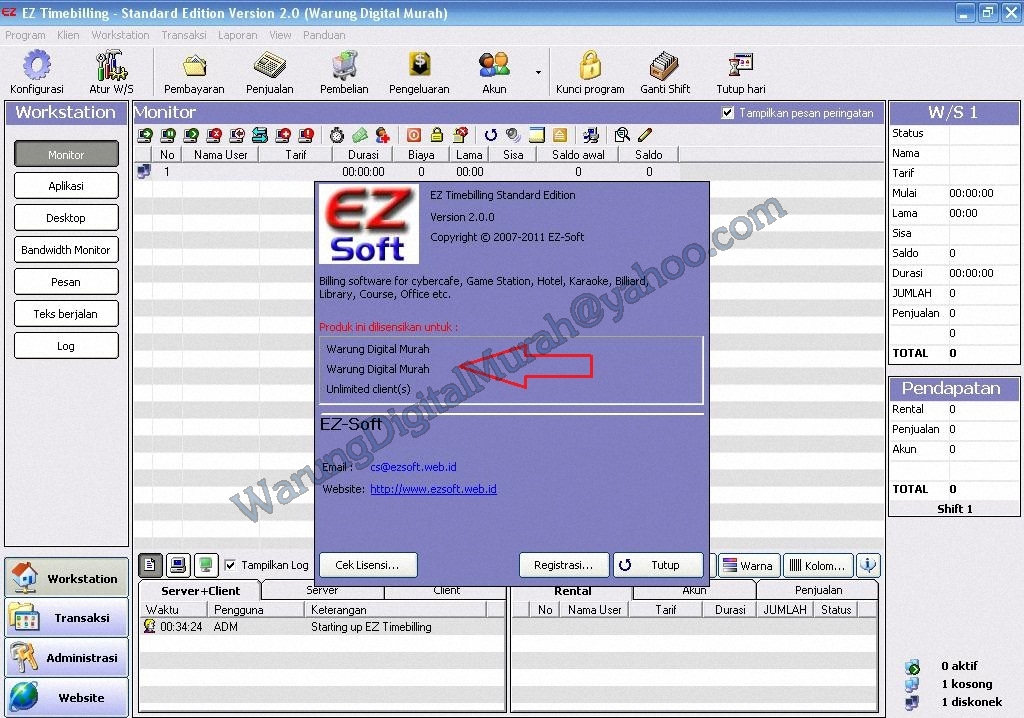
Task: Click the Cek Lisensi button
Action: tap(368, 565)
